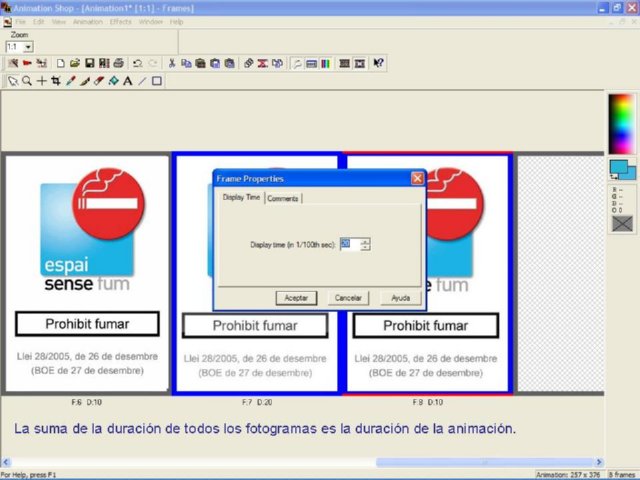Copy selected frames icon
Screen dimensions: 640x480
pos(186,63)
